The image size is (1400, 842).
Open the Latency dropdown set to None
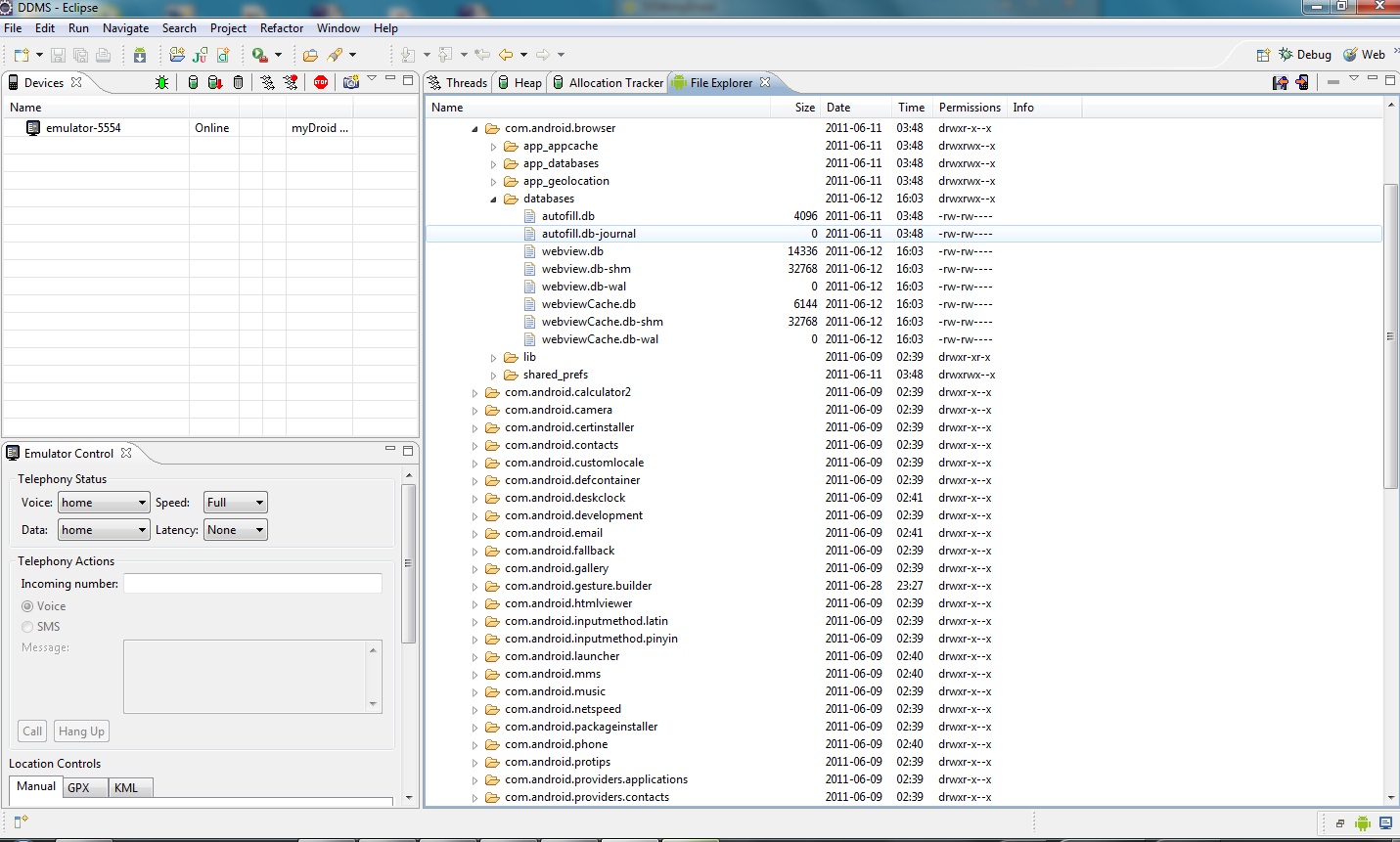click(236, 530)
